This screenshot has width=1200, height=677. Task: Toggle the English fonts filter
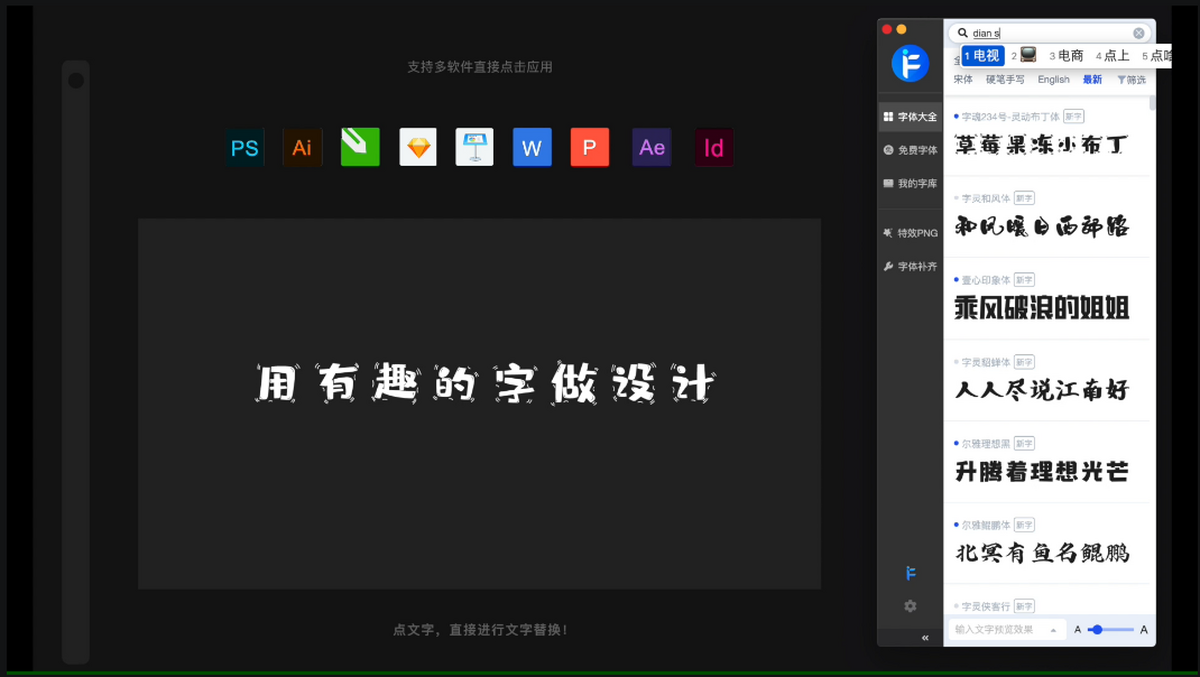click(x=1053, y=79)
